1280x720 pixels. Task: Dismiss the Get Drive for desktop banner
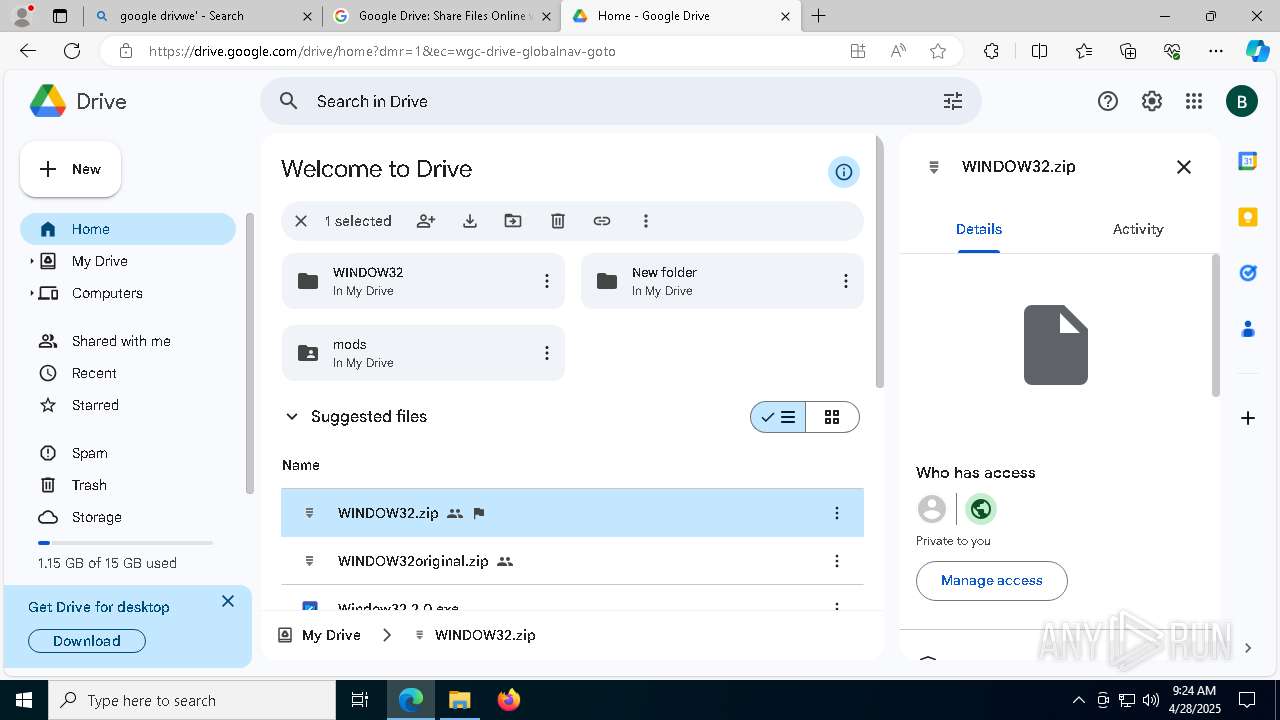click(228, 601)
